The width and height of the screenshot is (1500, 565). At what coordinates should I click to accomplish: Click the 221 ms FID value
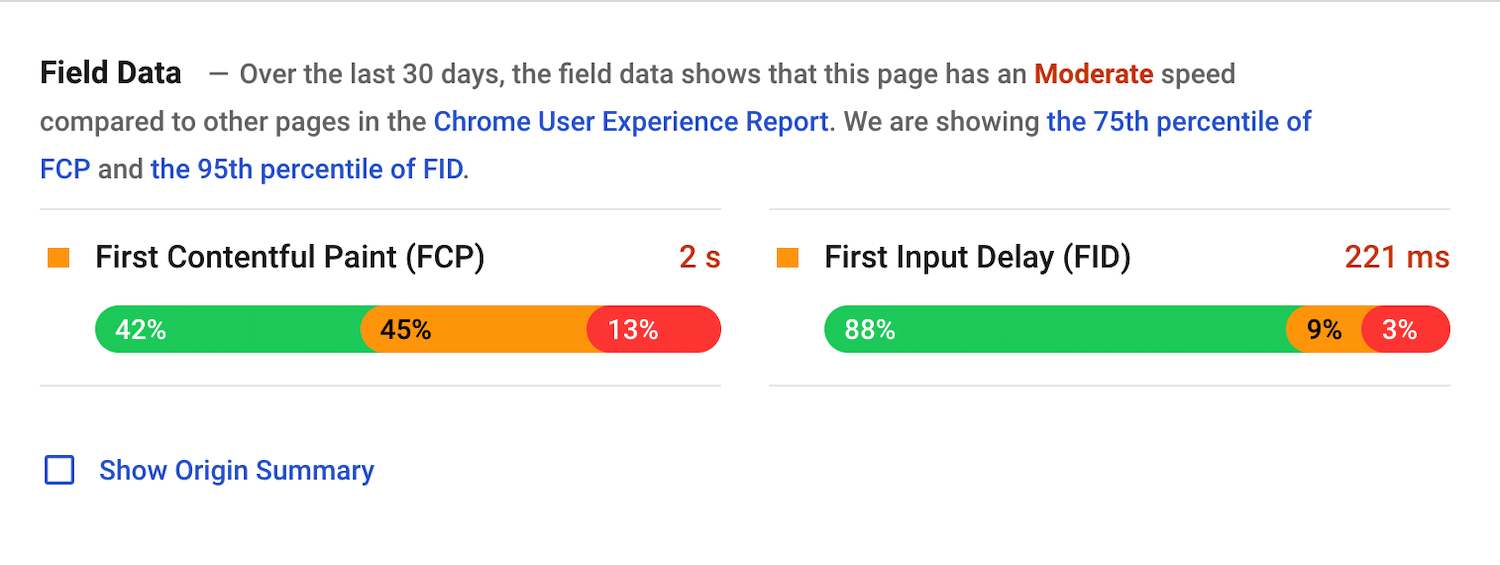click(1396, 258)
